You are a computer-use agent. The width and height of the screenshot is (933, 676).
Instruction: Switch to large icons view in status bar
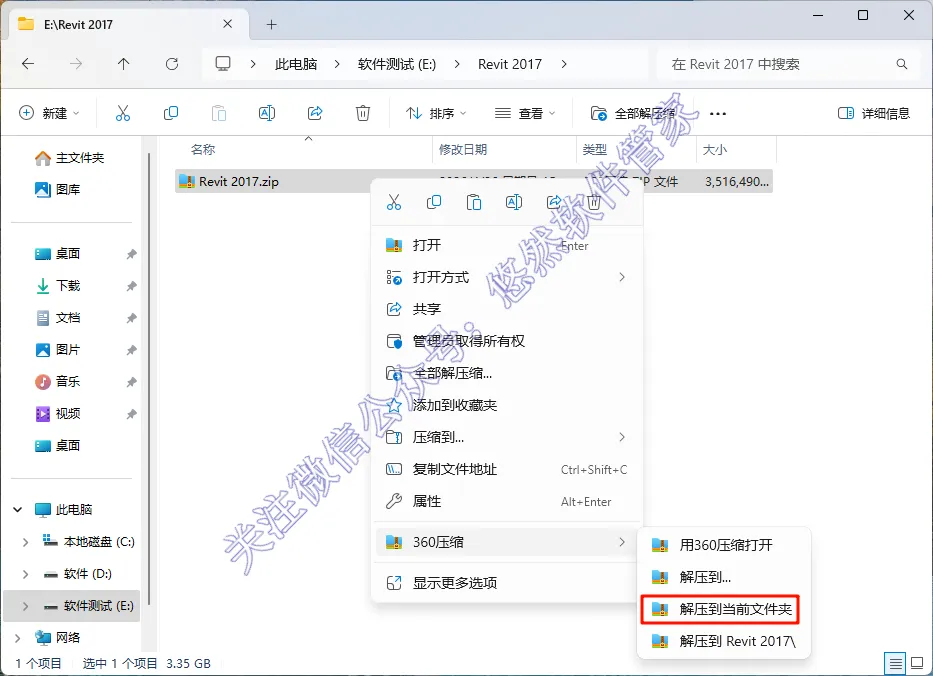(x=917, y=663)
